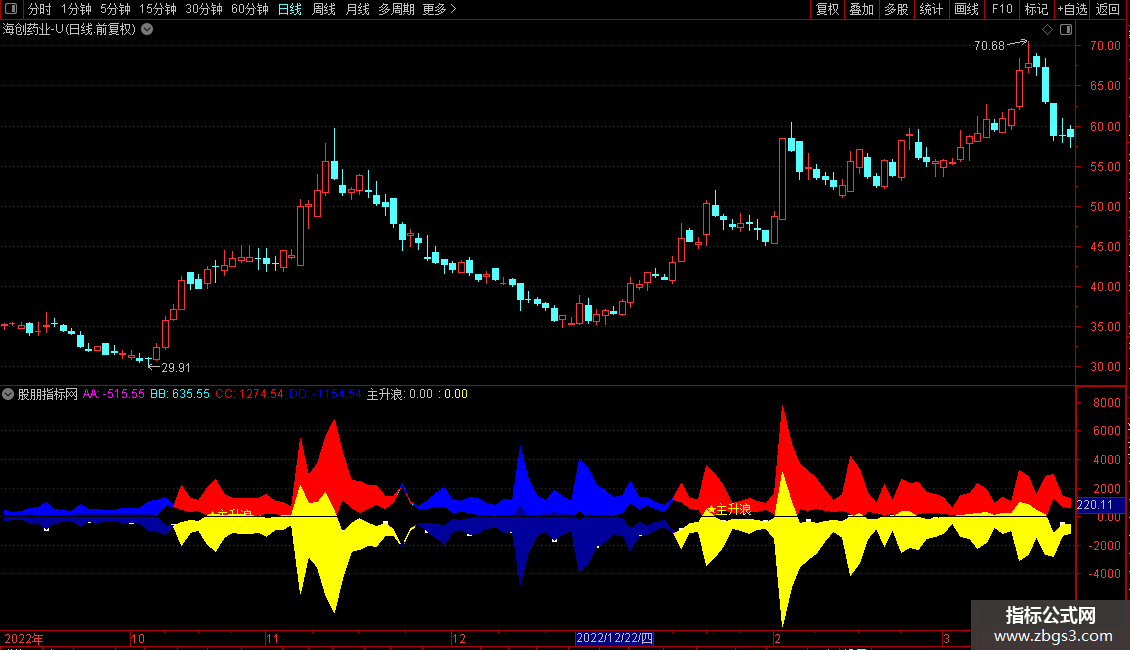Viewport: 1130px width, 650px height.
Task: Select the 日线 daily chart
Action: pos(290,9)
